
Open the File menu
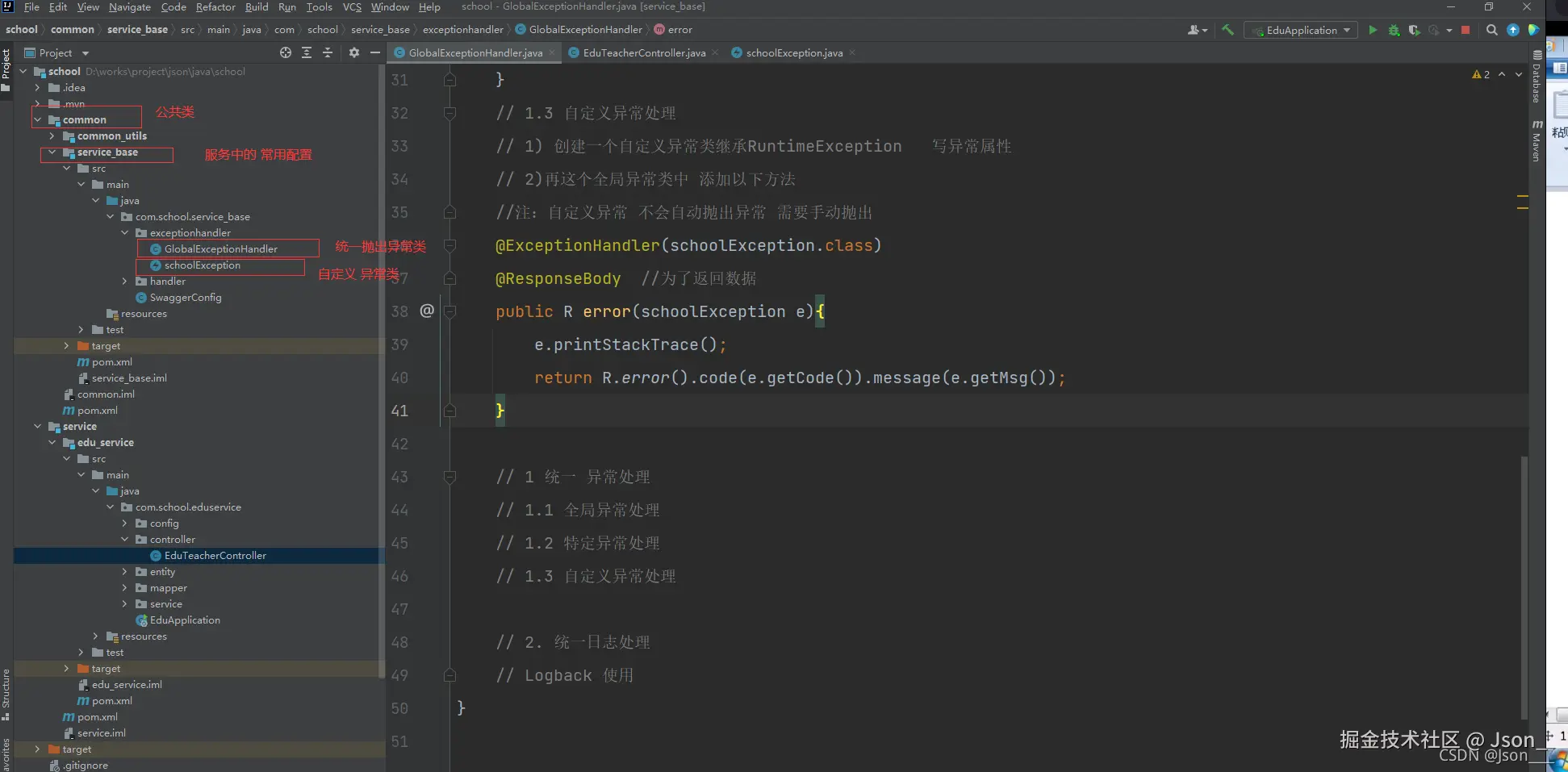pyautogui.click(x=31, y=7)
